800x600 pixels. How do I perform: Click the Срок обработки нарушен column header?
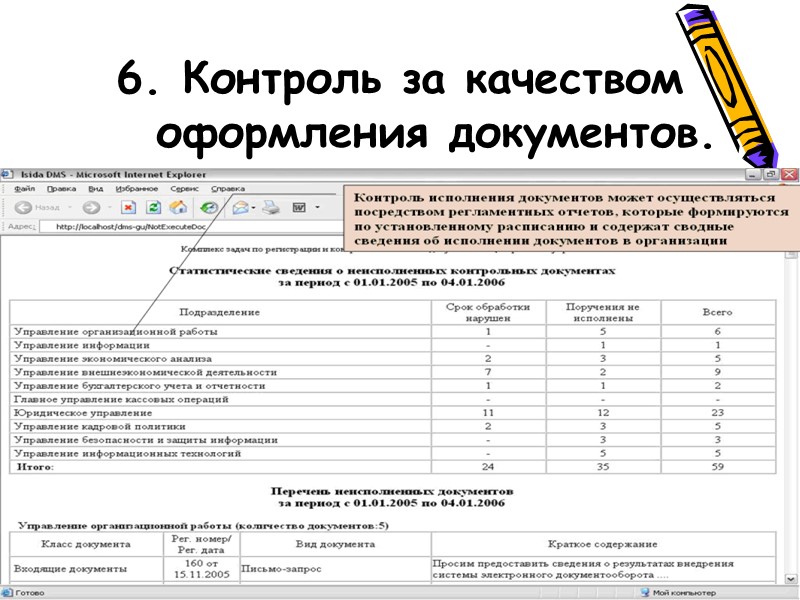click(488, 312)
